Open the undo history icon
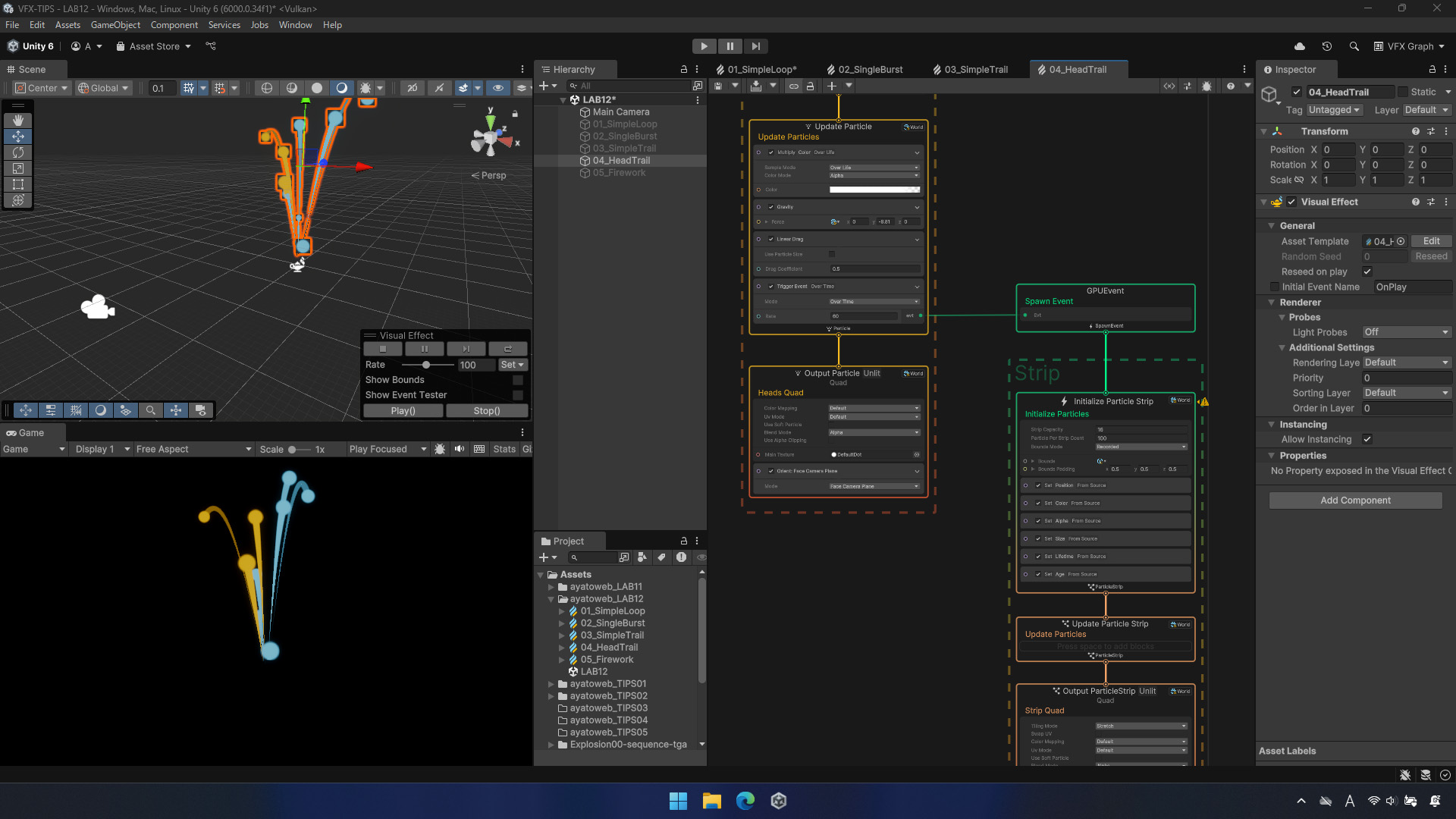 click(1326, 46)
